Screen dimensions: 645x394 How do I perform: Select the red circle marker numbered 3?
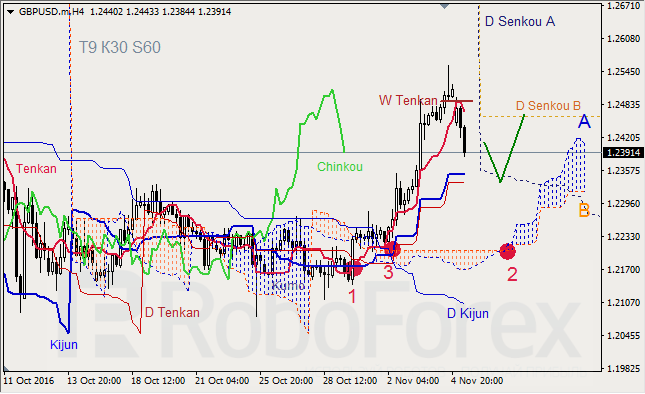[x=392, y=249]
